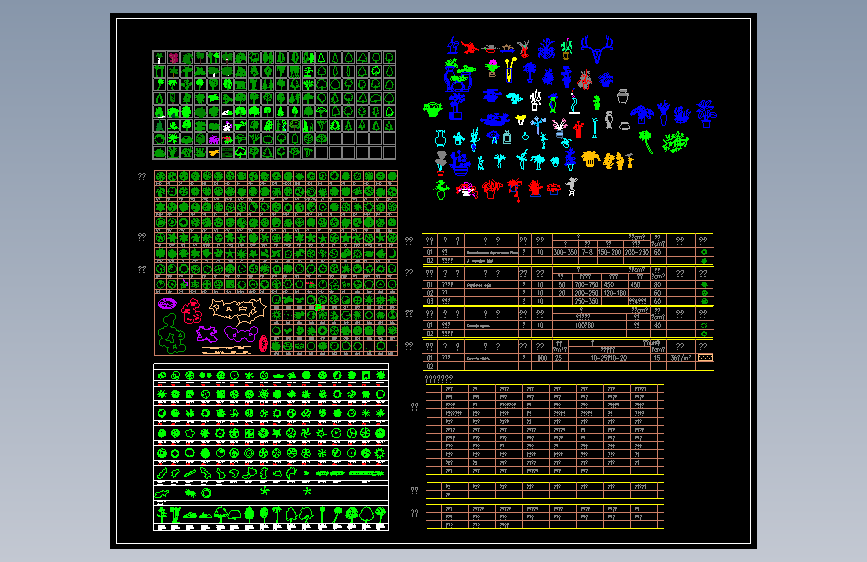This screenshot has width=867, height=562.
Task: Click the dark green rock outline
Action: pyautogui.click(x=172, y=334)
